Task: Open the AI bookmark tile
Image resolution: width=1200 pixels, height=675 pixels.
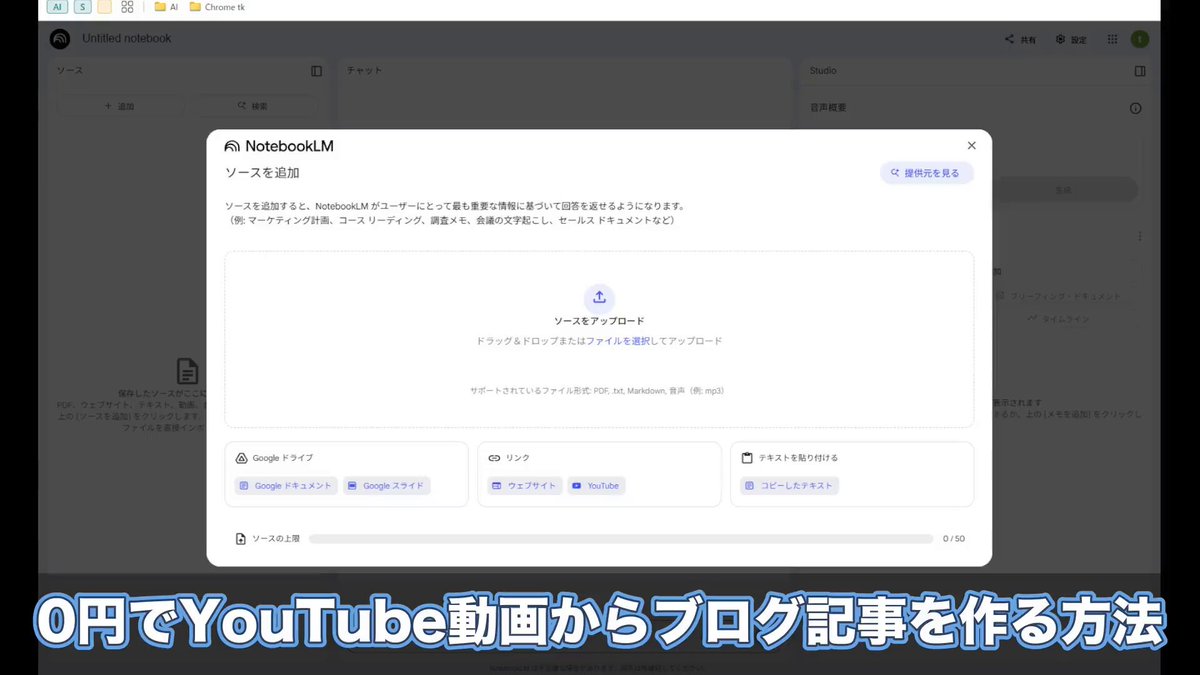Action: (x=57, y=7)
